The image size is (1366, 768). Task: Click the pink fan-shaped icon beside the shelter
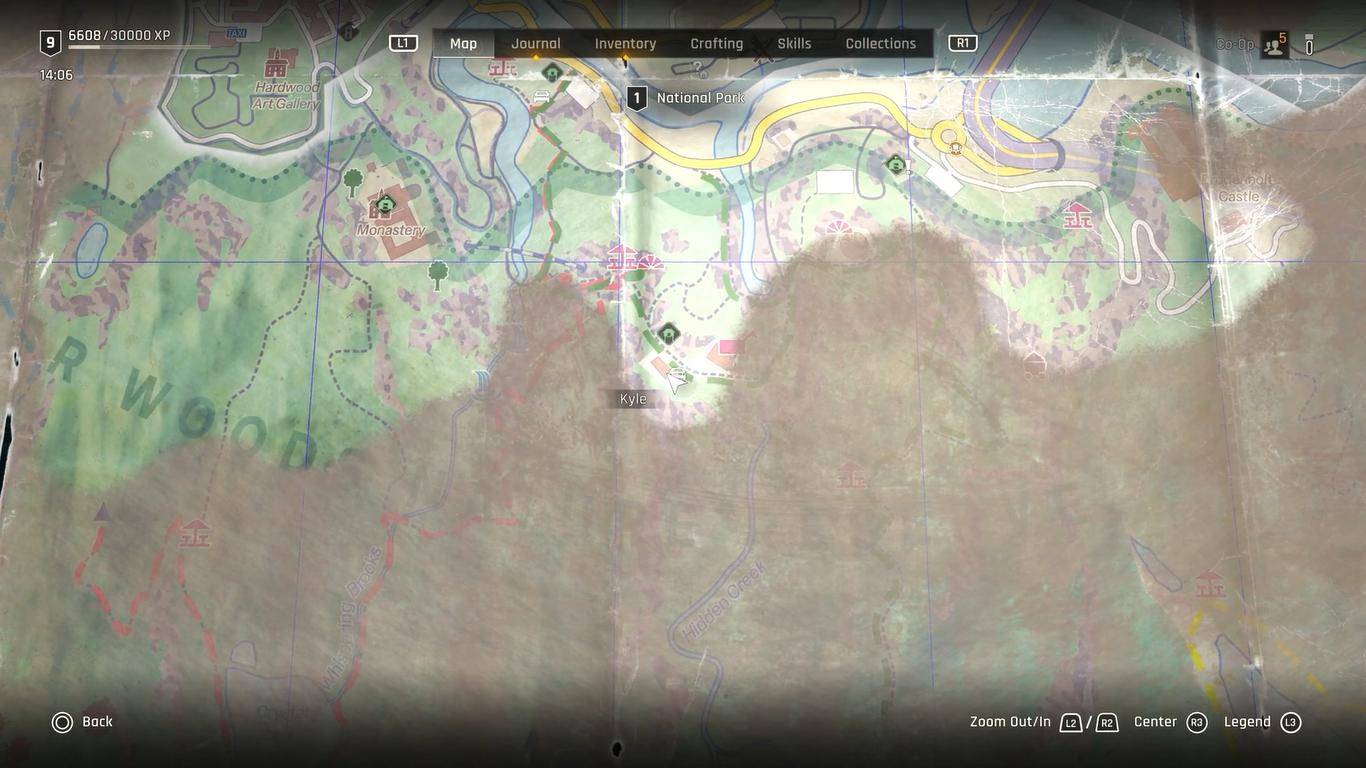pos(651,262)
